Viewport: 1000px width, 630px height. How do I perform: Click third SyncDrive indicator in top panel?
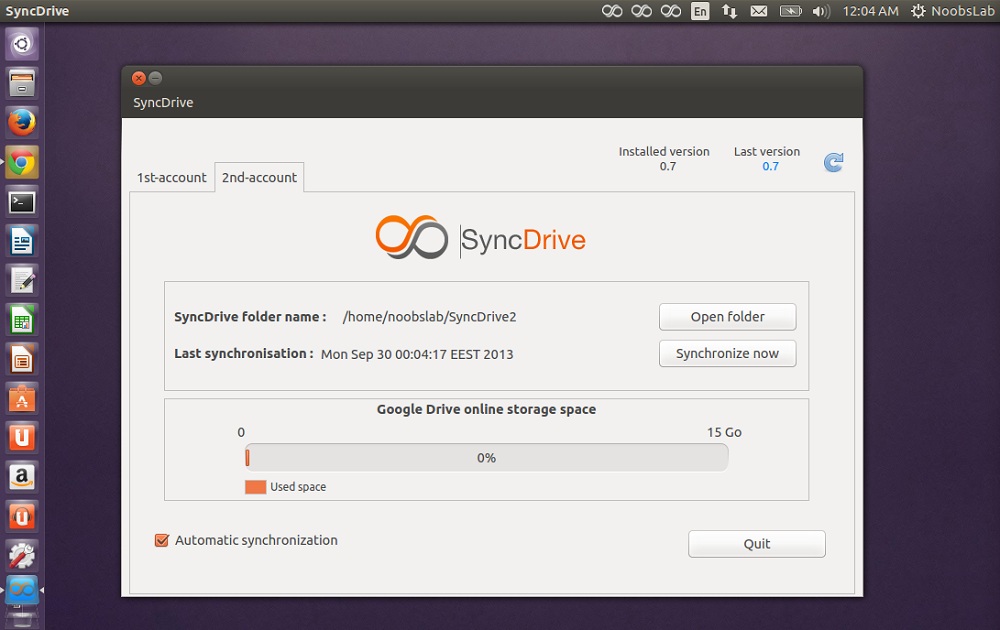click(671, 11)
